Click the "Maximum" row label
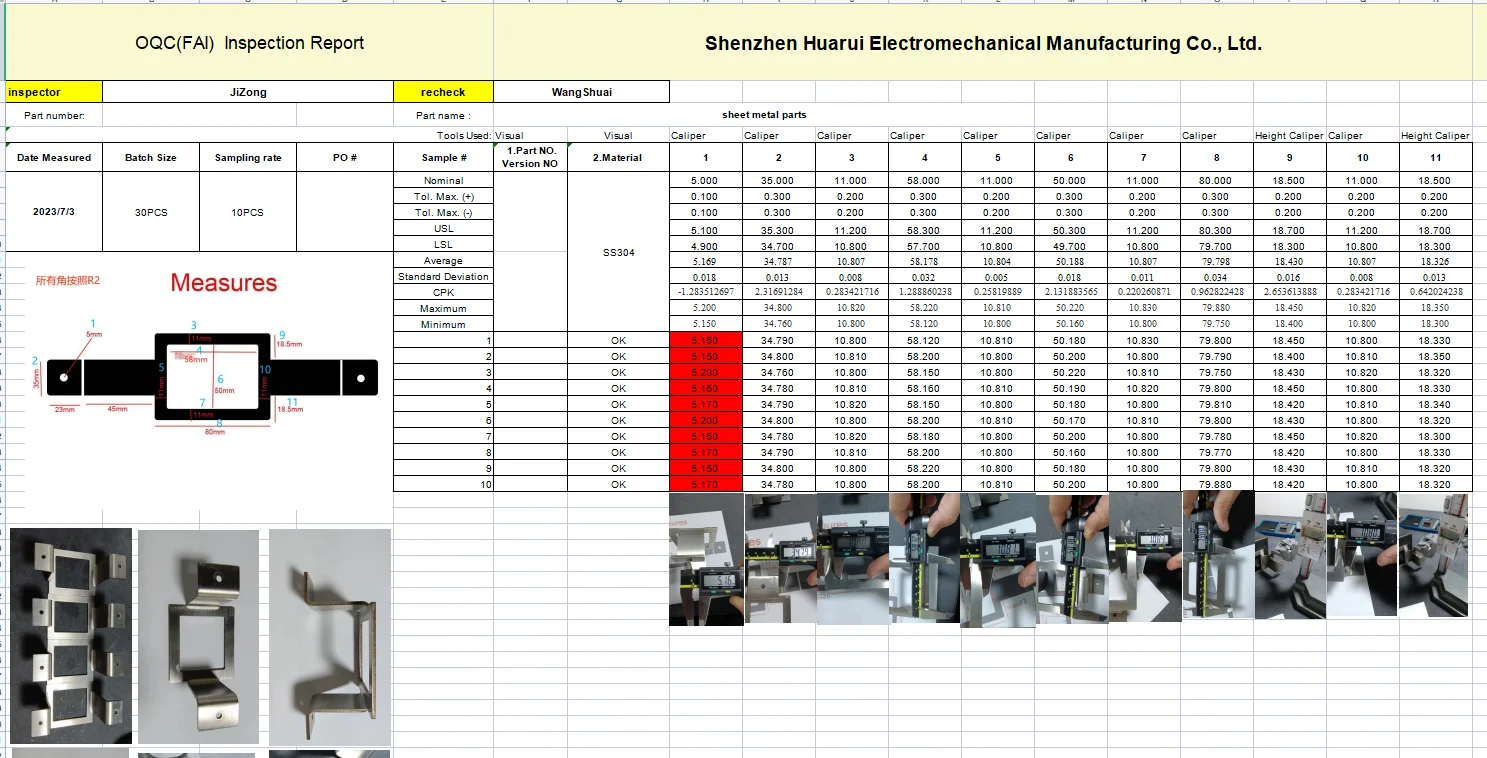 click(x=443, y=309)
